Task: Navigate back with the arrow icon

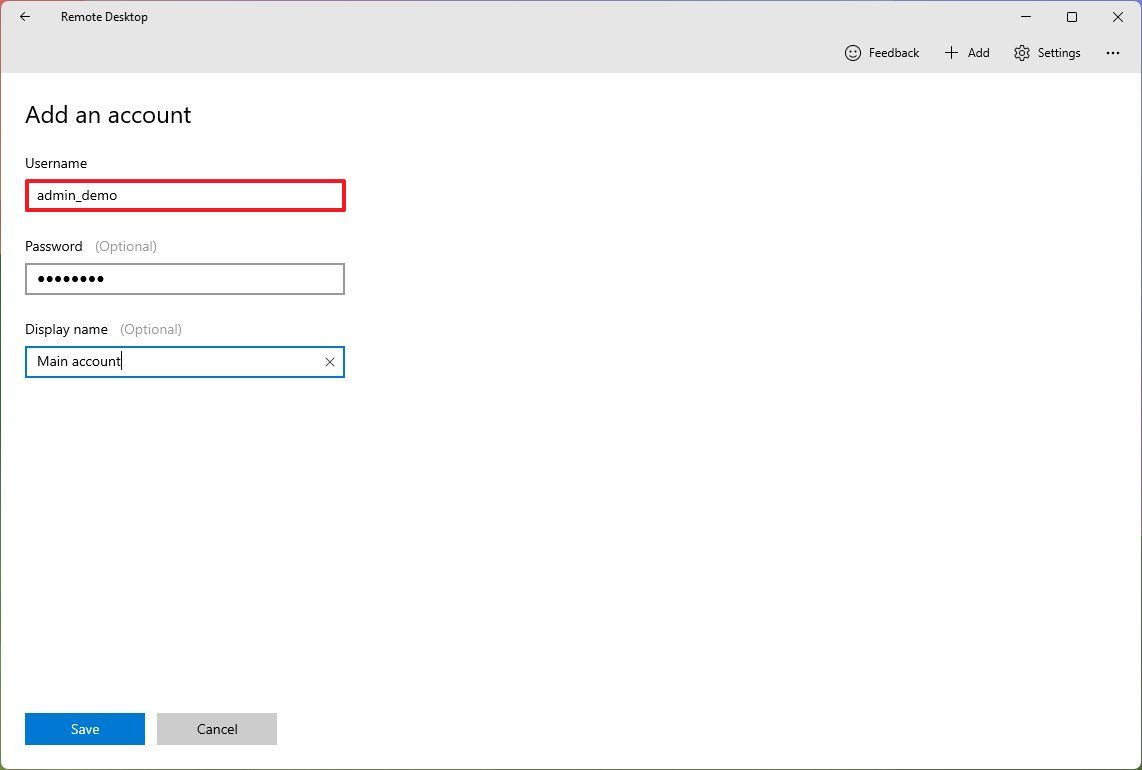Action: coord(25,17)
